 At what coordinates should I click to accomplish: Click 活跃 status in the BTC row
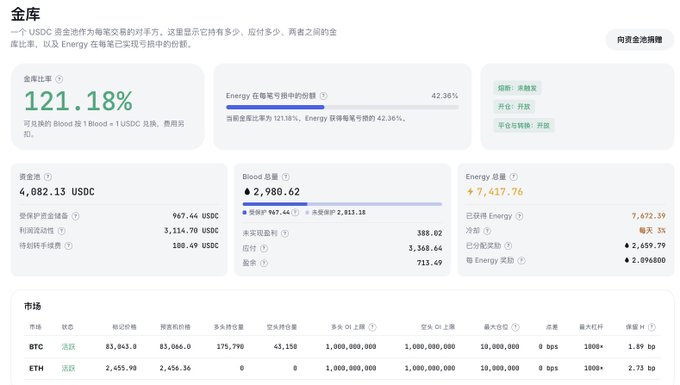coord(68,346)
